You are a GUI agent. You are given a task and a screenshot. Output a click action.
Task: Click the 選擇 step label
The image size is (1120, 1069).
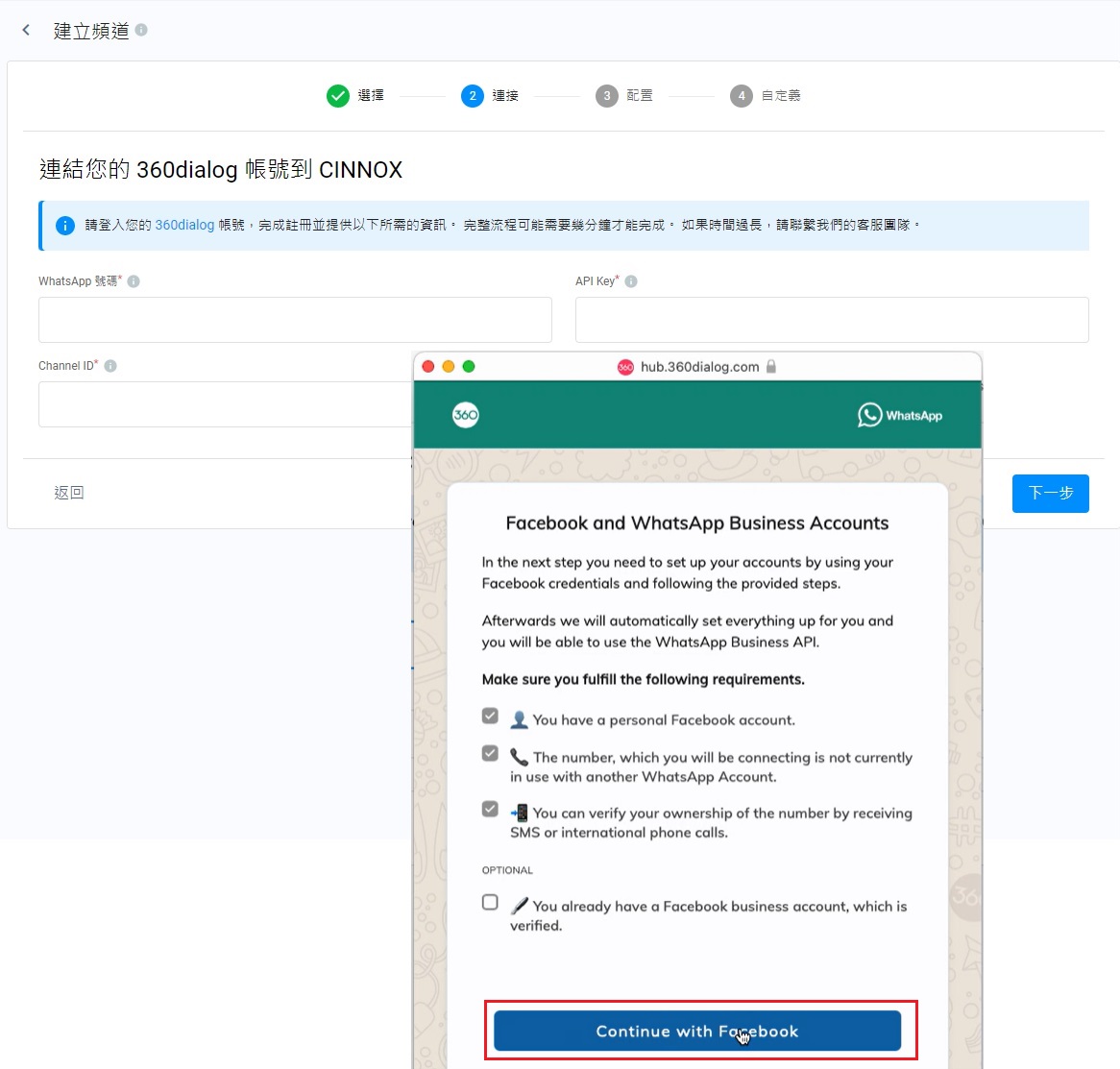pyautogui.click(x=371, y=96)
